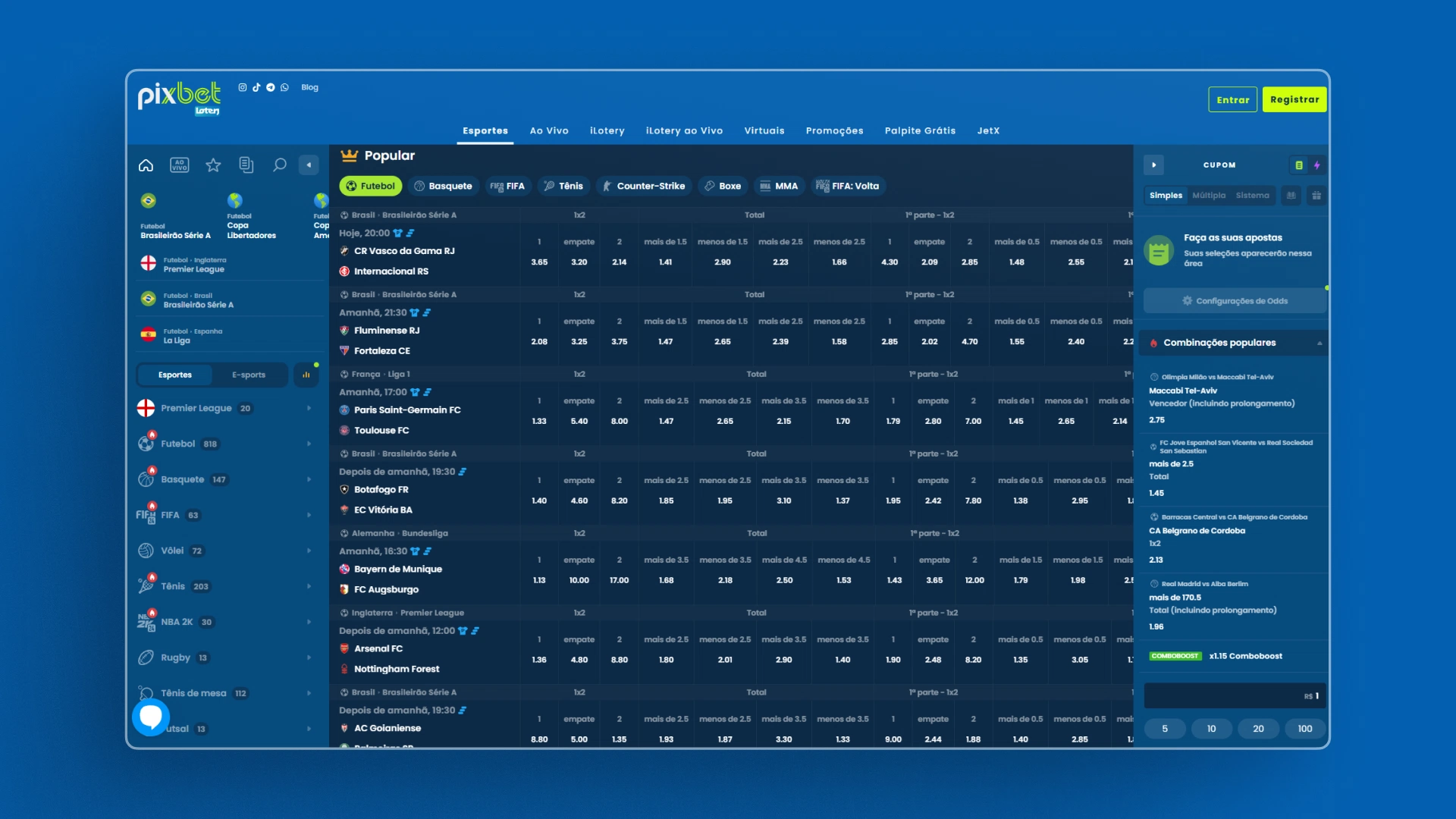
Task: Open the bet history documents icon
Action: pyautogui.click(x=246, y=165)
